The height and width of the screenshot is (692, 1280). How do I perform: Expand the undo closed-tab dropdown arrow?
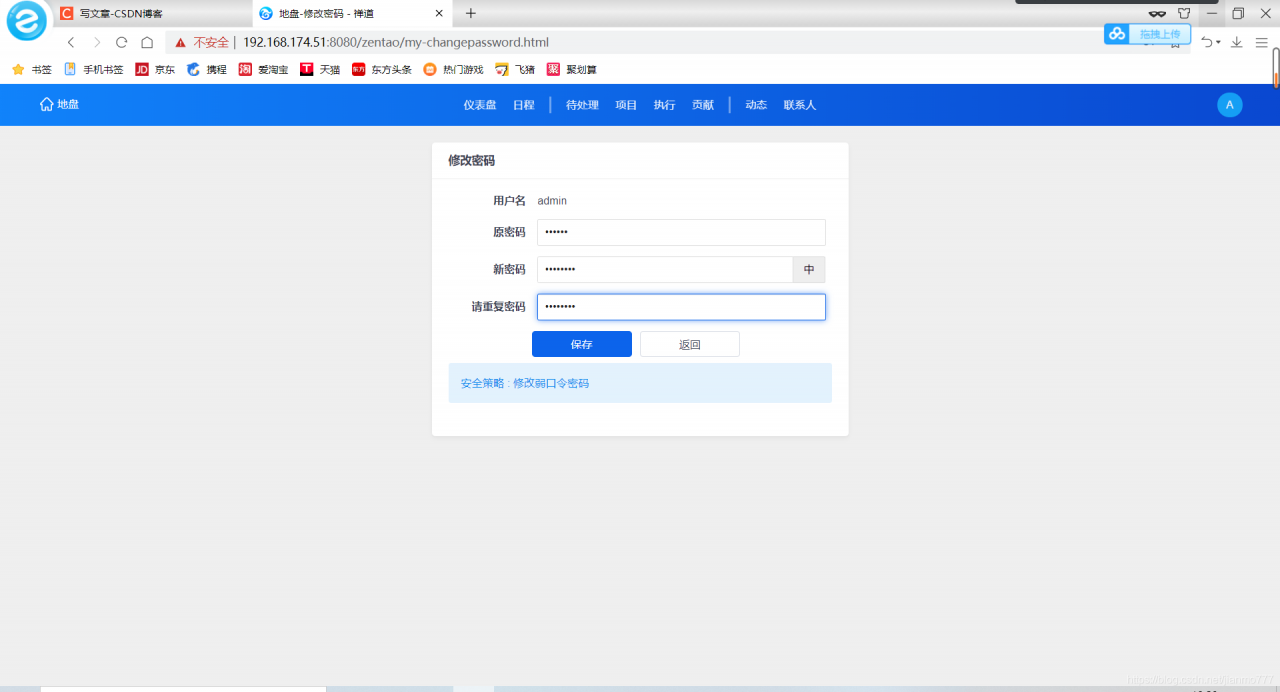(1219, 42)
